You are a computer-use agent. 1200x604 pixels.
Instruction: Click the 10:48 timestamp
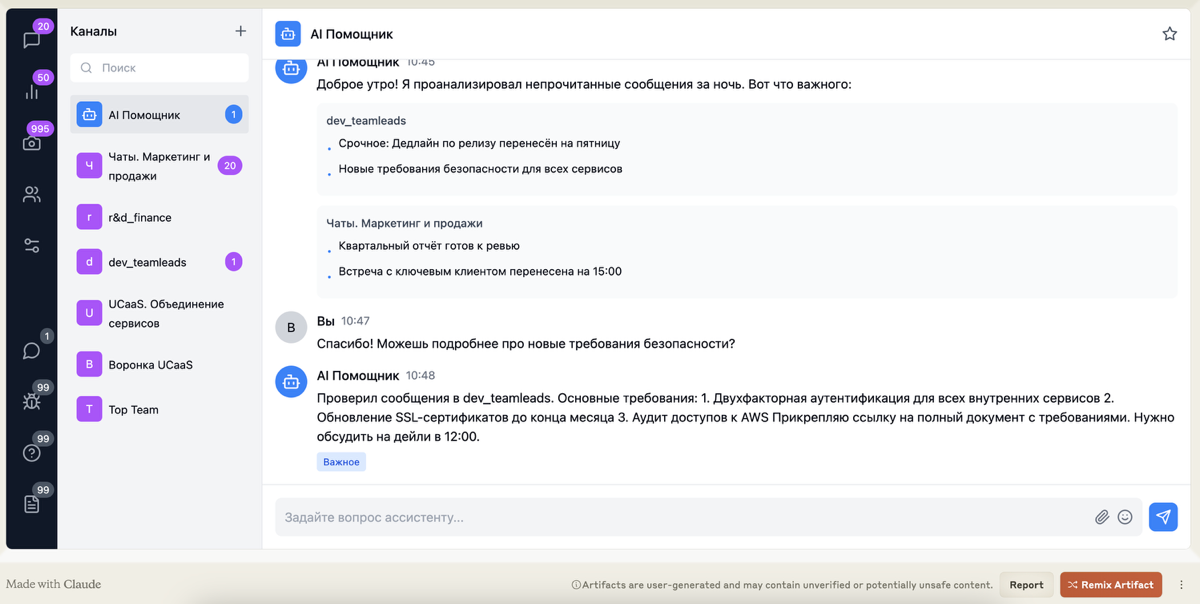pos(420,376)
